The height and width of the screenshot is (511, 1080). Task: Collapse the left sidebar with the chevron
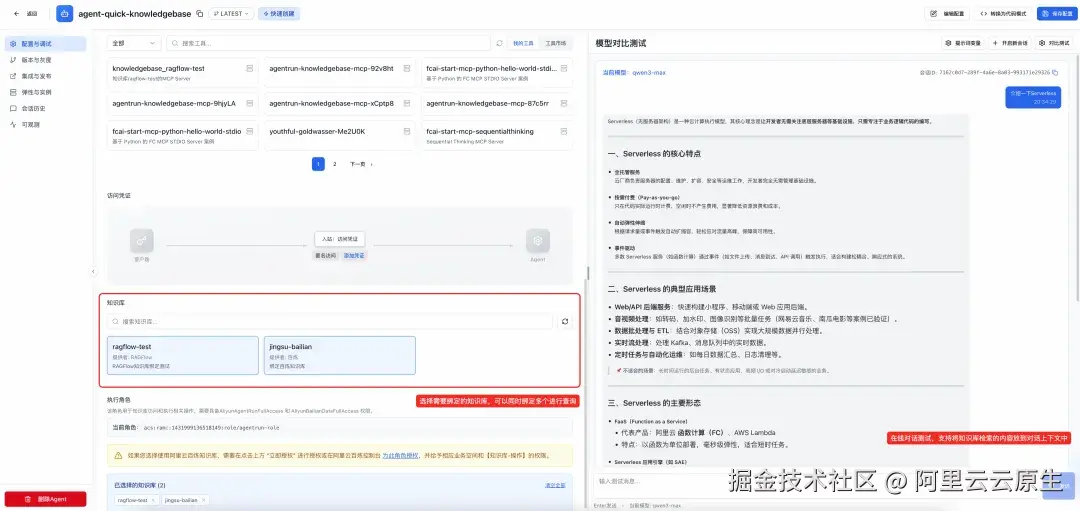[x=93, y=271]
